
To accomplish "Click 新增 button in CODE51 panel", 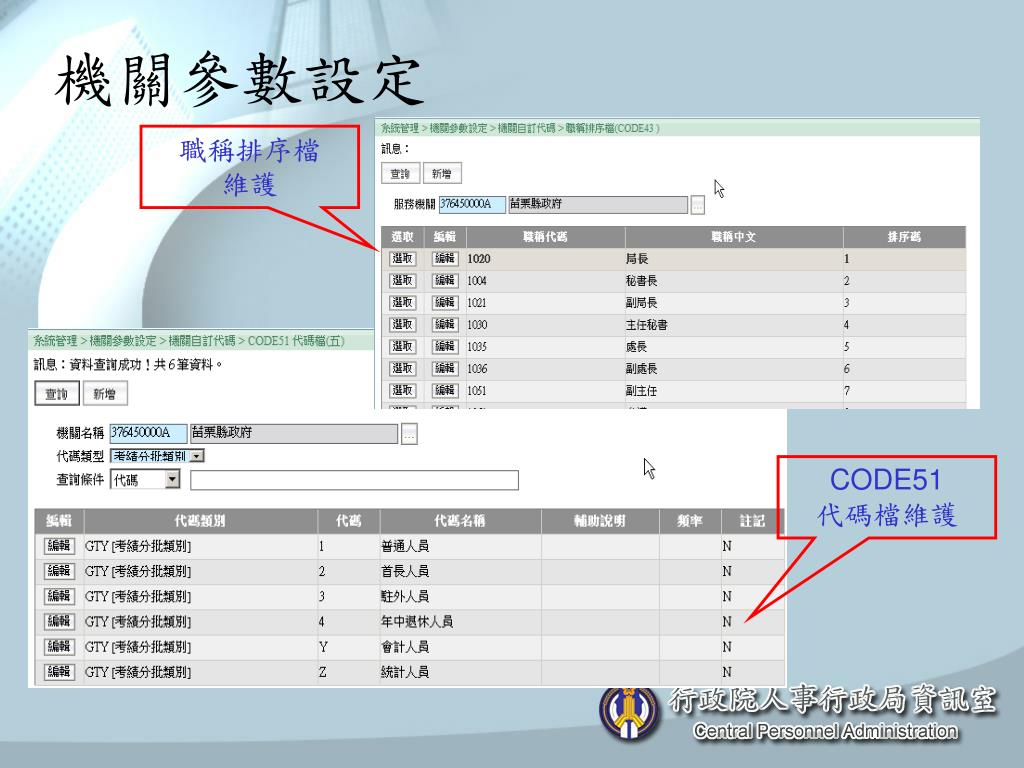I will point(104,394).
